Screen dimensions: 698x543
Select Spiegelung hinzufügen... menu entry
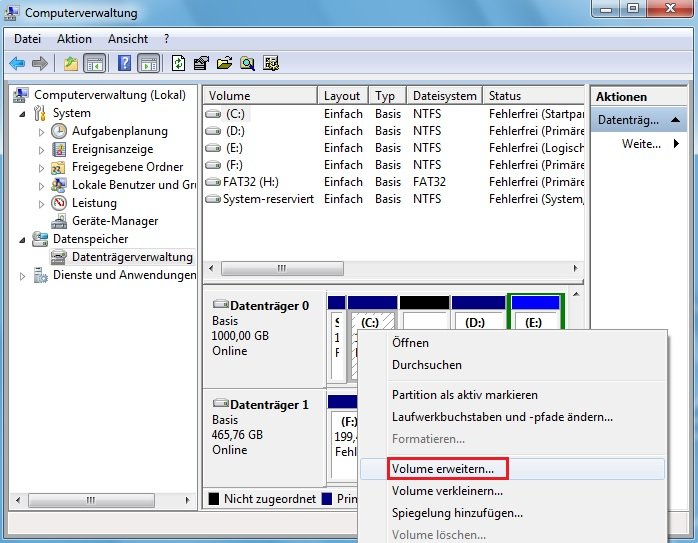[512, 513]
